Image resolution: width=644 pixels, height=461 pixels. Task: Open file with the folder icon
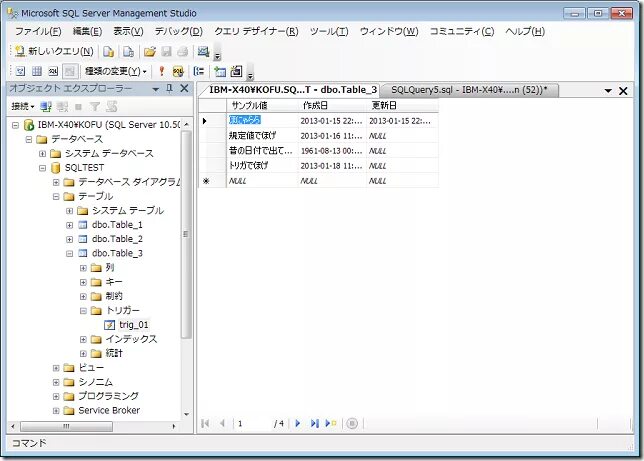tap(150, 51)
